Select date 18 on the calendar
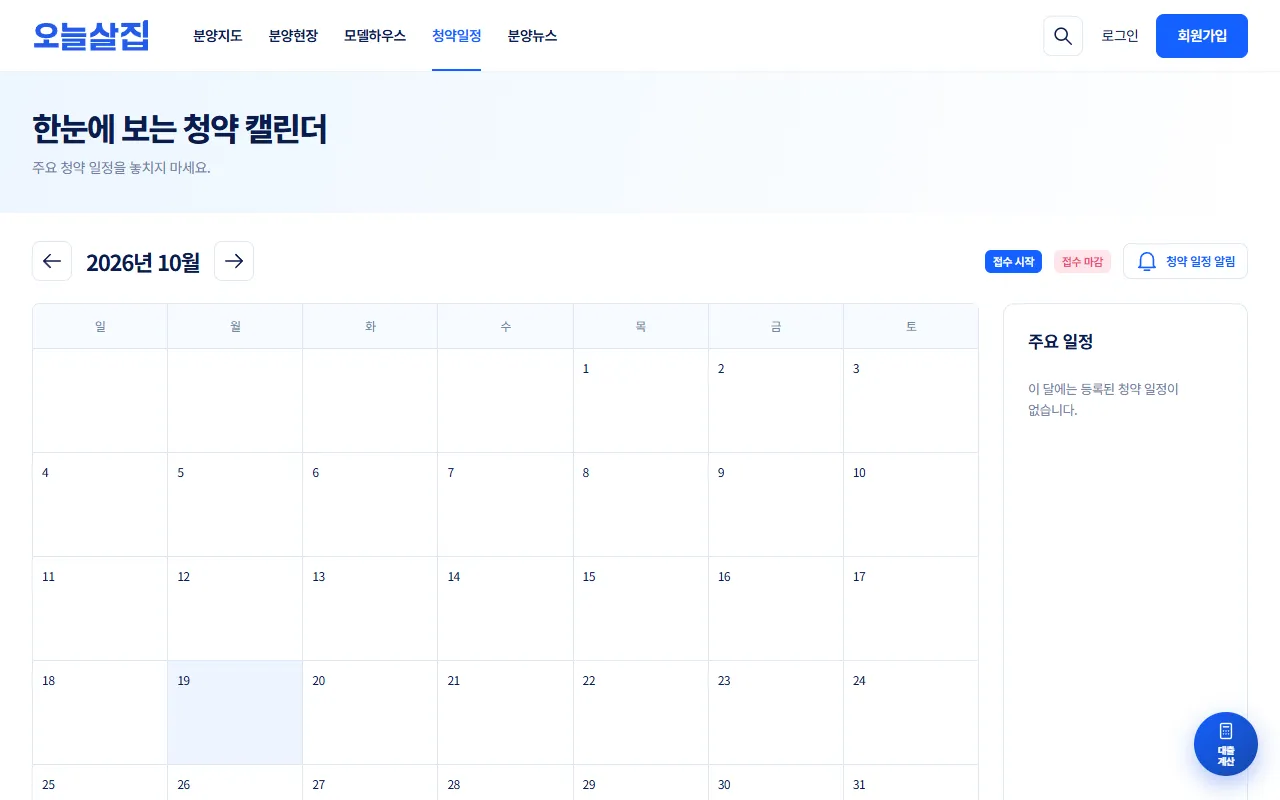This screenshot has height=800, width=1280. (100, 712)
